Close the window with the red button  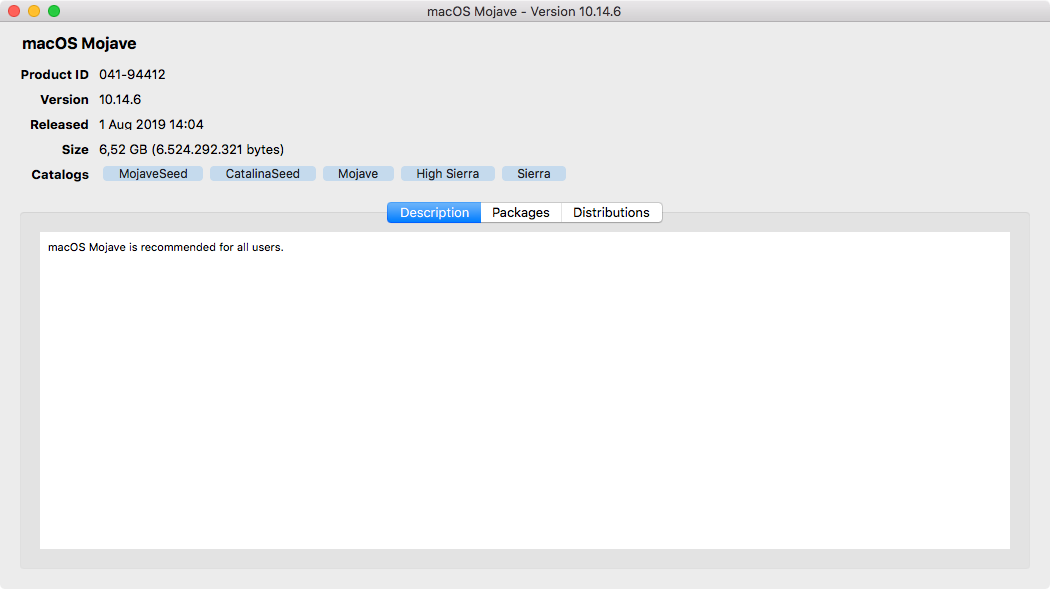tap(14, 11)
